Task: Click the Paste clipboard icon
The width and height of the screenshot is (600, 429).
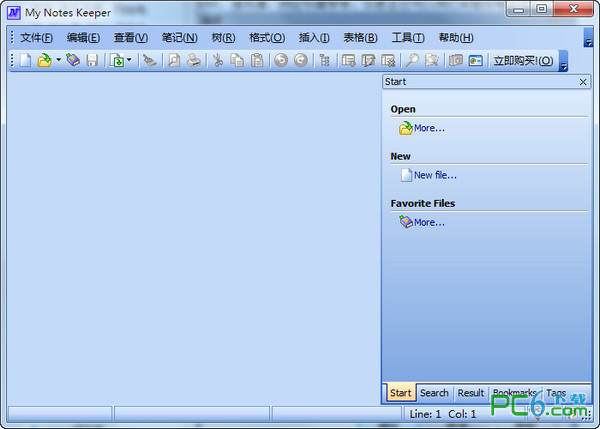Action: point(257,60)
